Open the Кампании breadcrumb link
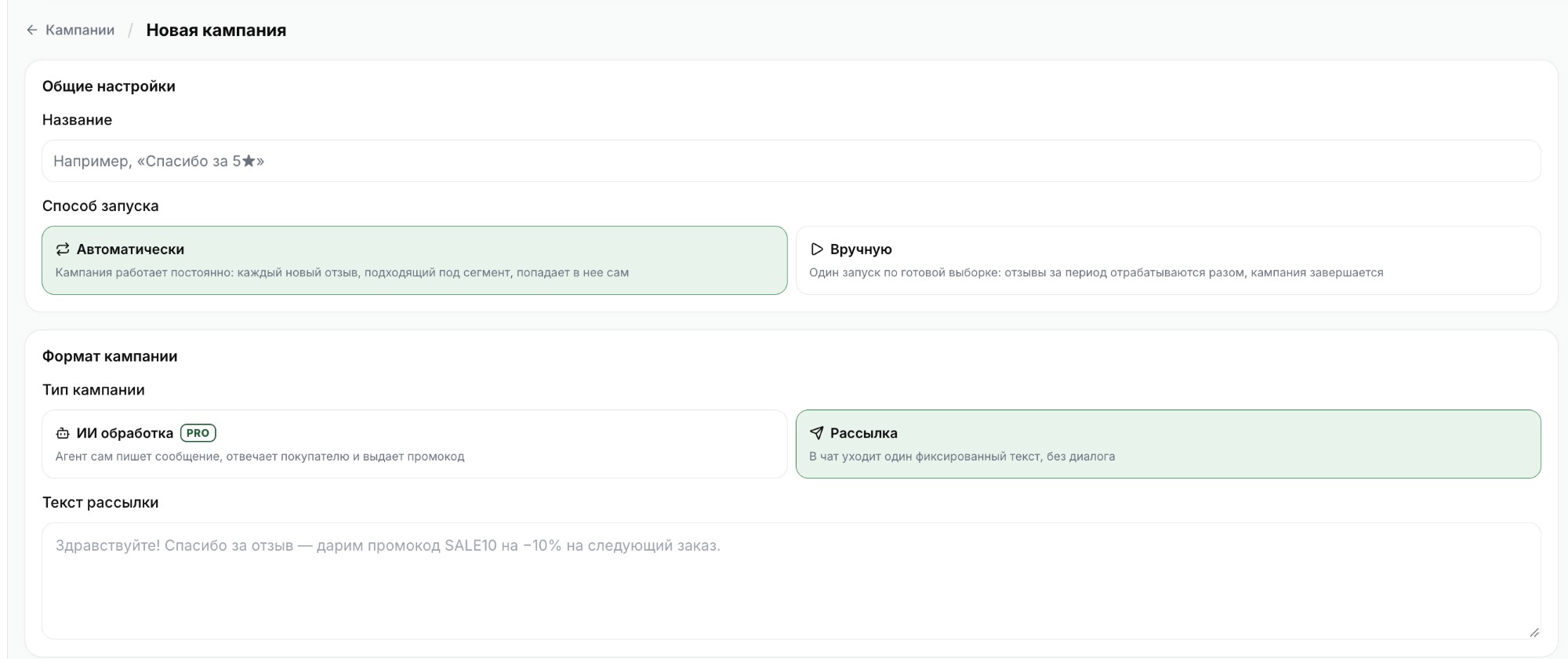This screenshot has height=659, width=1568. [x=79, y=30]
